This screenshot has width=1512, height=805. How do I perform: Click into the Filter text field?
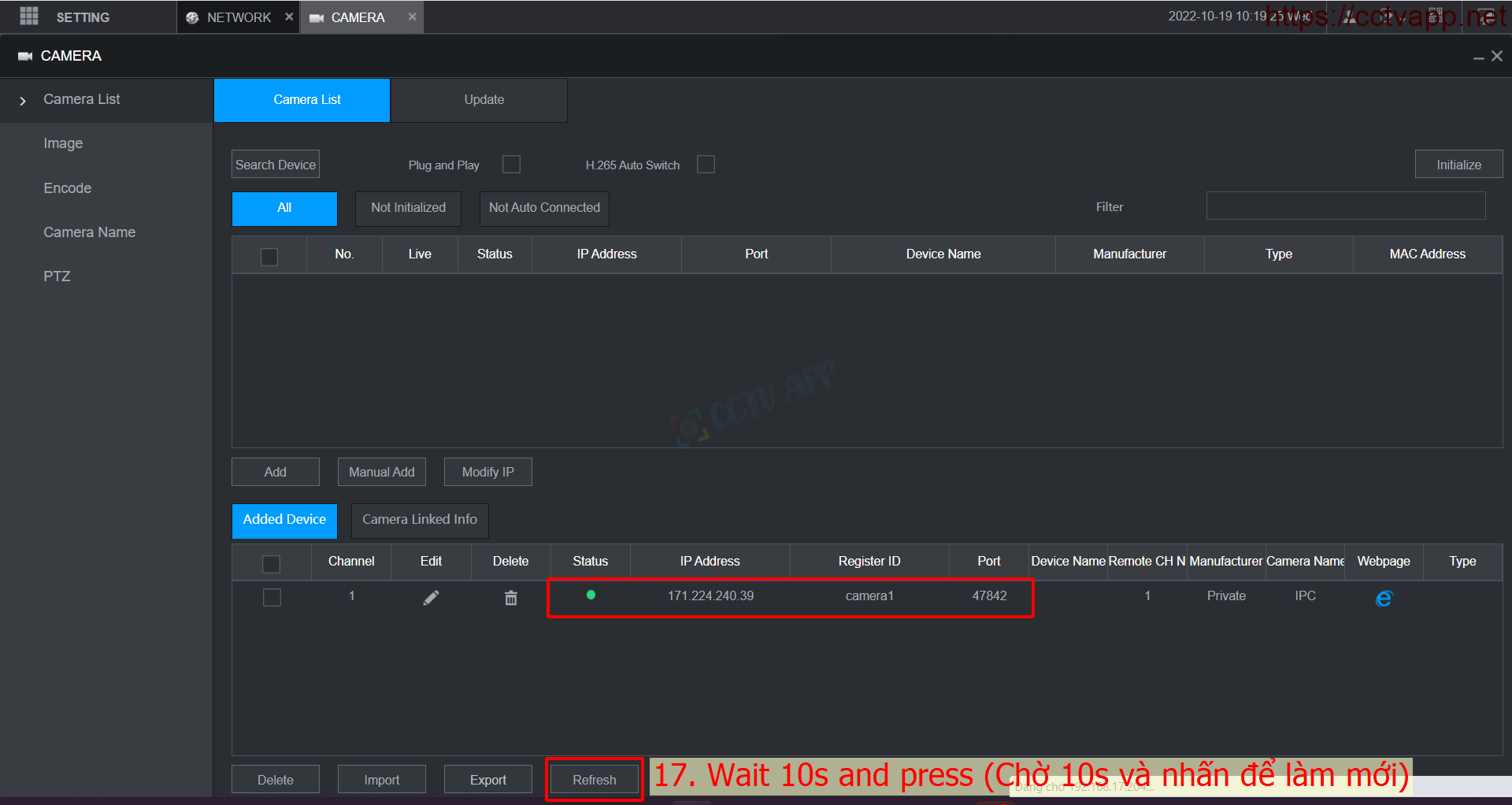click(1345, 206)
